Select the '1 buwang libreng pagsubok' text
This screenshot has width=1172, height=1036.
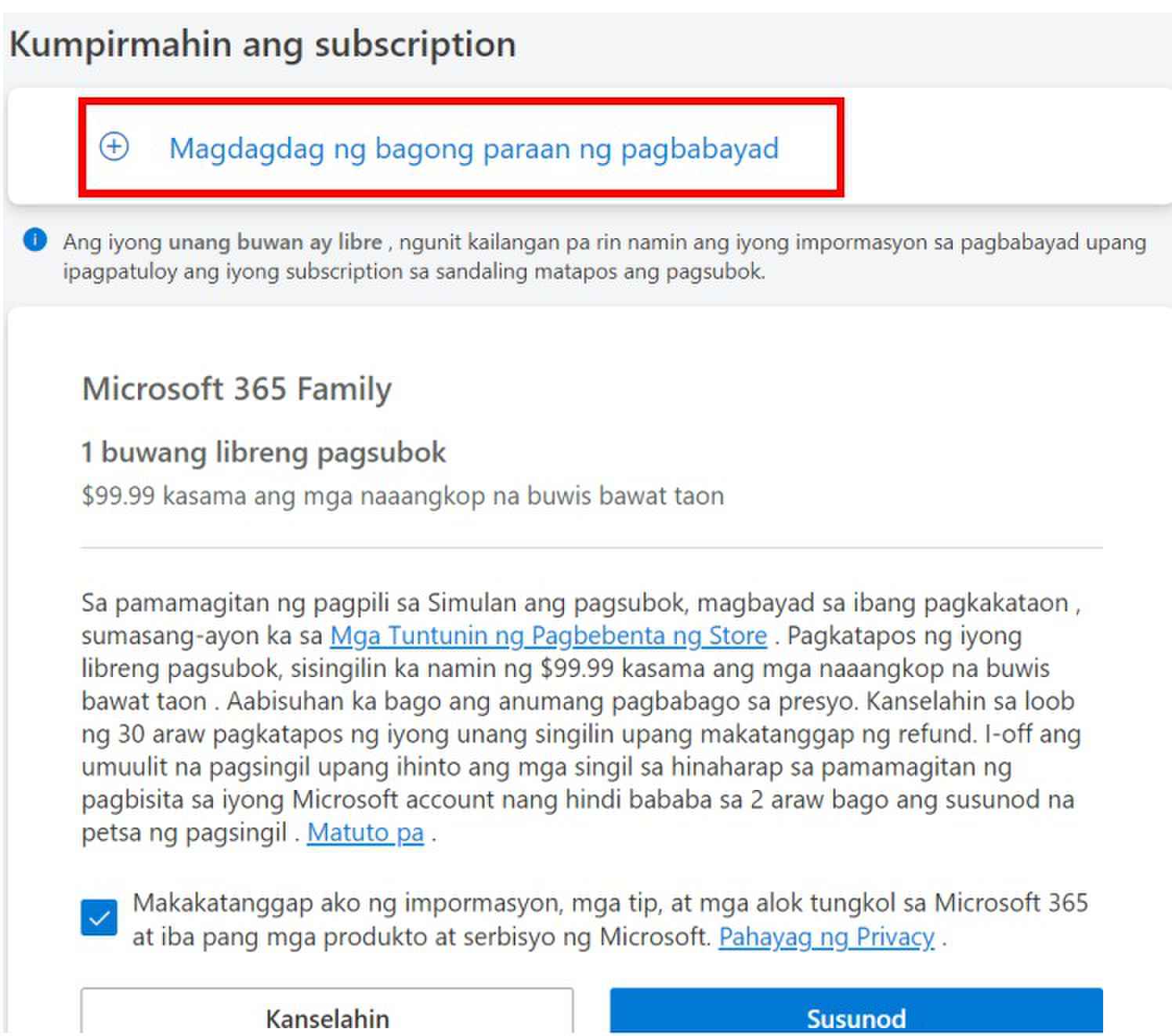[x=264, y=452]
